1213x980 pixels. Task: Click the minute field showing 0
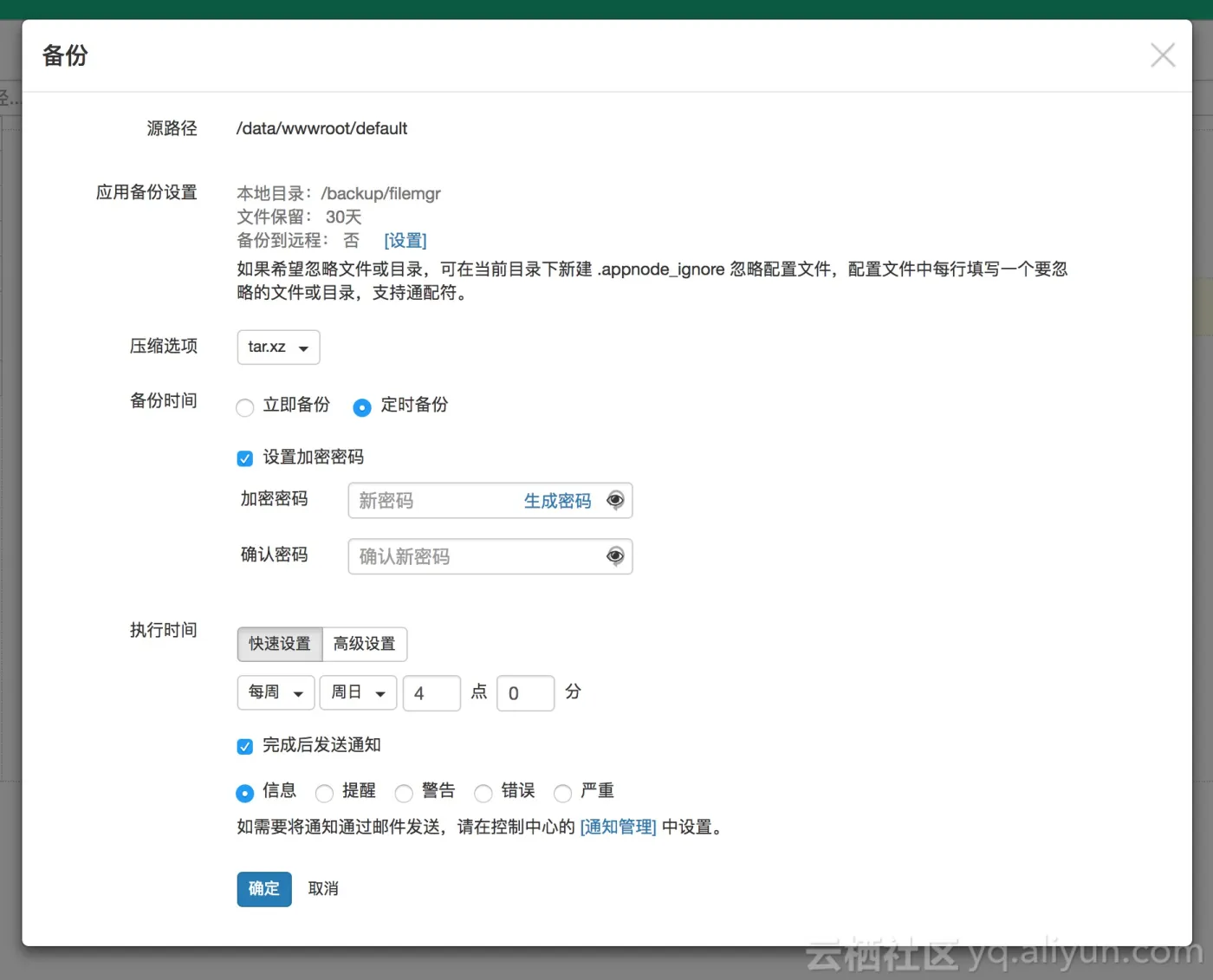[x=525, y=693]
